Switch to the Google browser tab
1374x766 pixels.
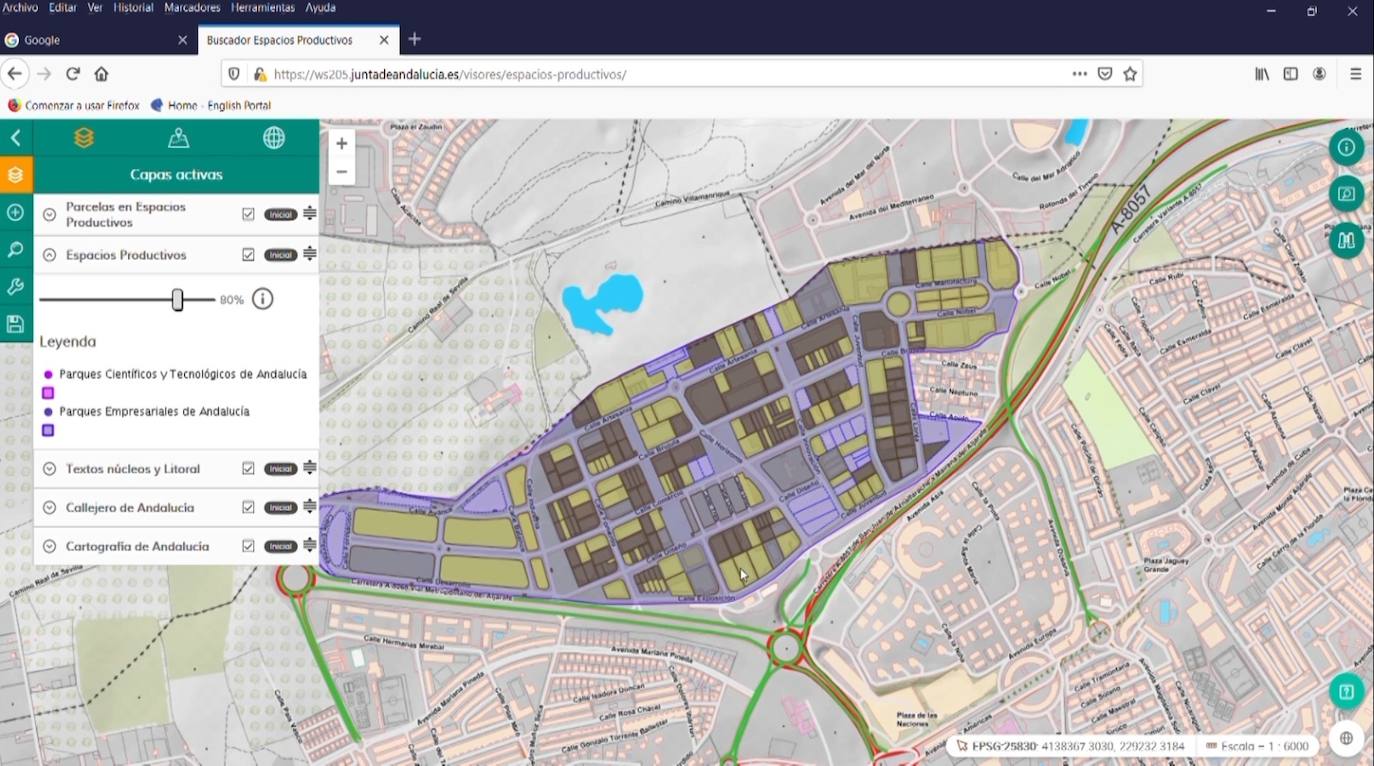tap(90, 40)
